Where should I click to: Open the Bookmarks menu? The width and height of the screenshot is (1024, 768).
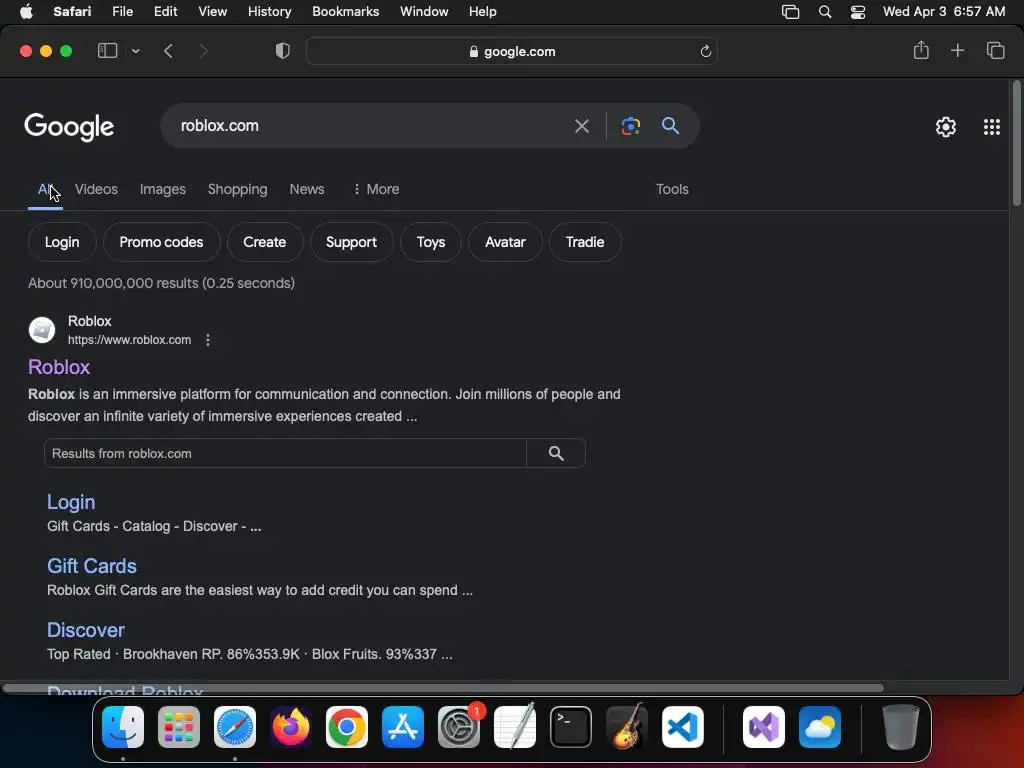click(x=345, y=12)
